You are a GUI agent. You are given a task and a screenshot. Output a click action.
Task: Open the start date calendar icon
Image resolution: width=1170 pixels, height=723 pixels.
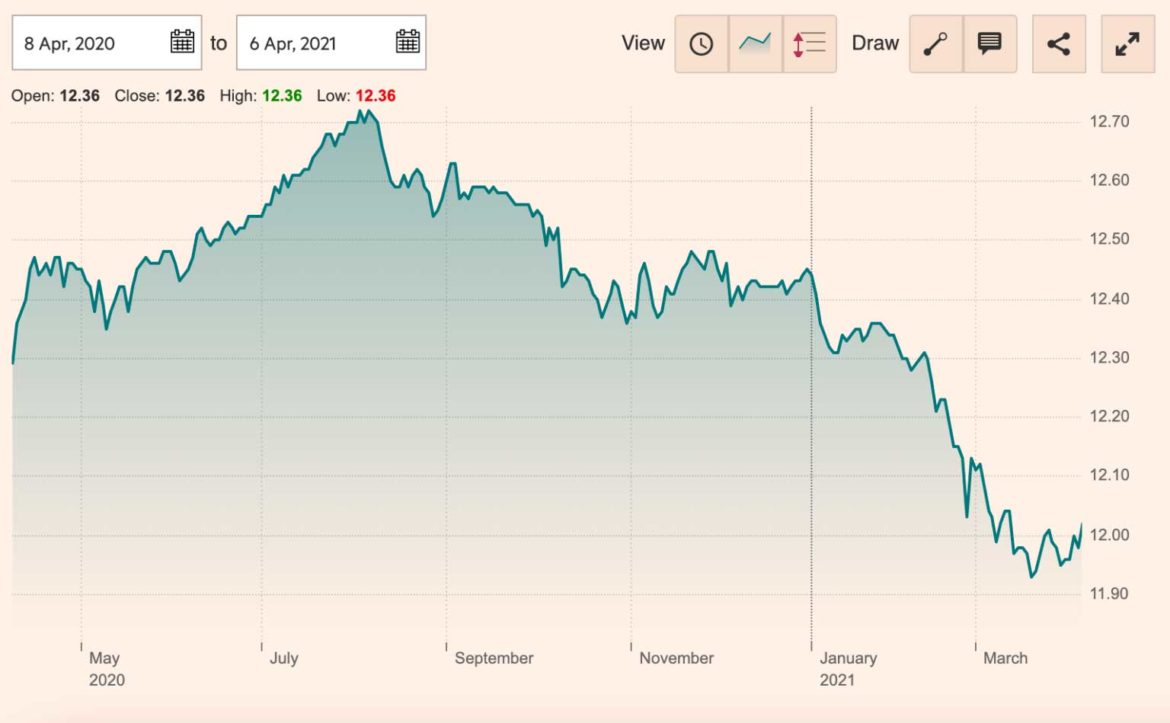[182, 42]
